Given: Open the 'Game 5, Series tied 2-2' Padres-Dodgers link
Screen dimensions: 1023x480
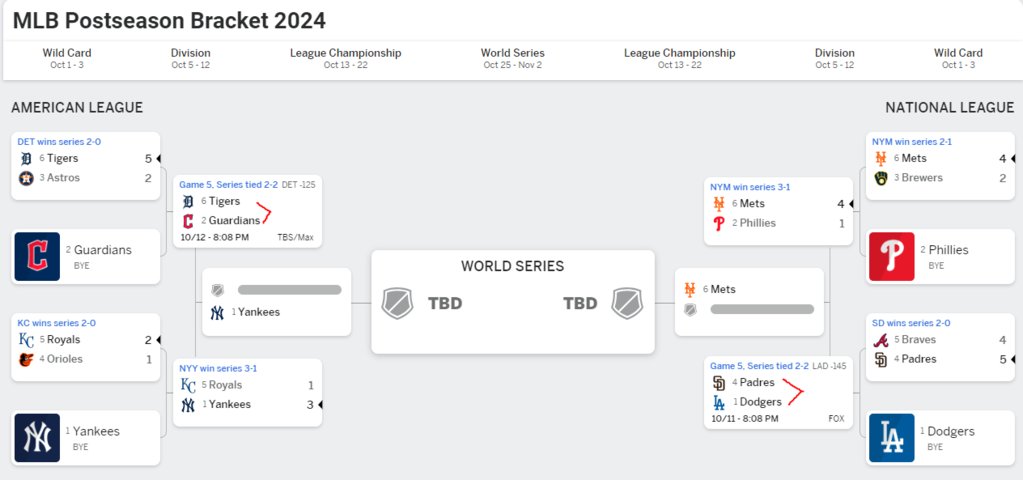Looking at the screenshot, I should [x=759, y=366].
